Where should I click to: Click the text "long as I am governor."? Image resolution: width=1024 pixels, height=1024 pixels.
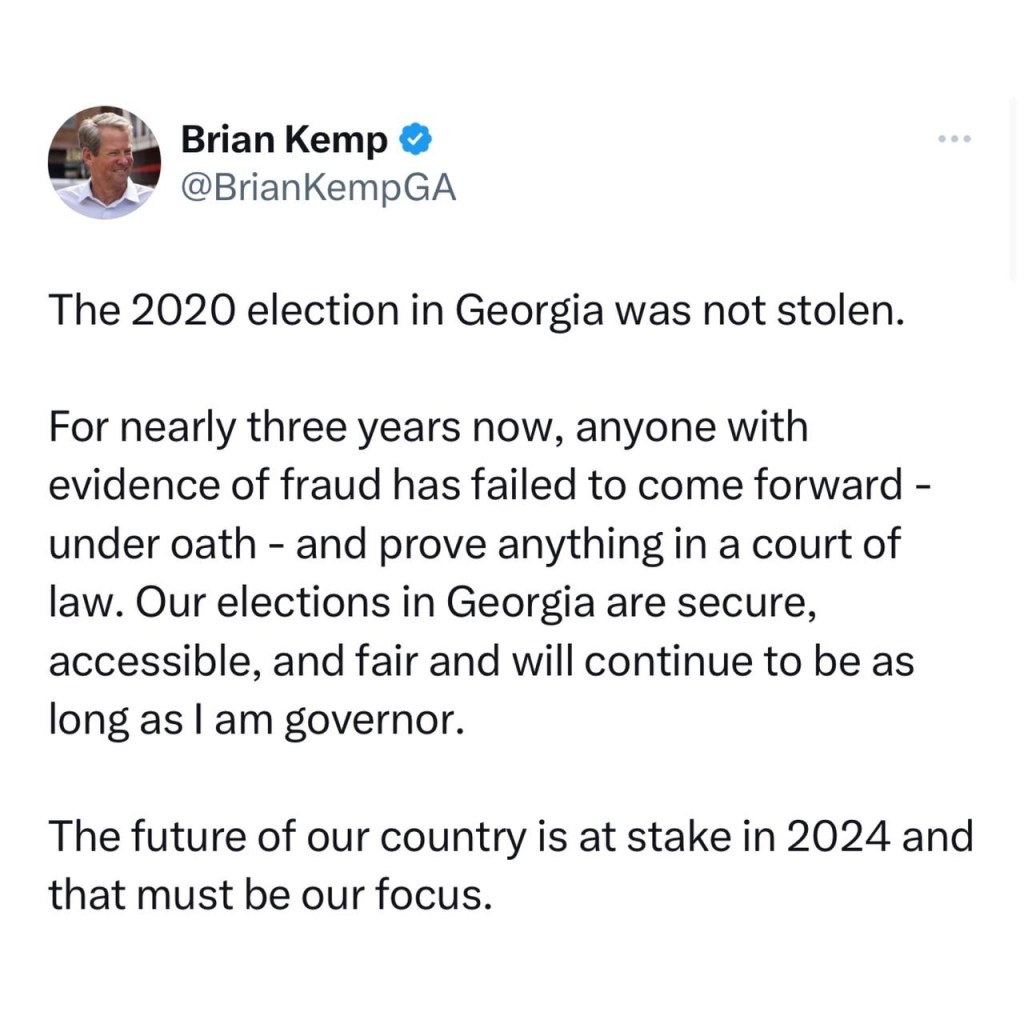[x=257, y=720]
